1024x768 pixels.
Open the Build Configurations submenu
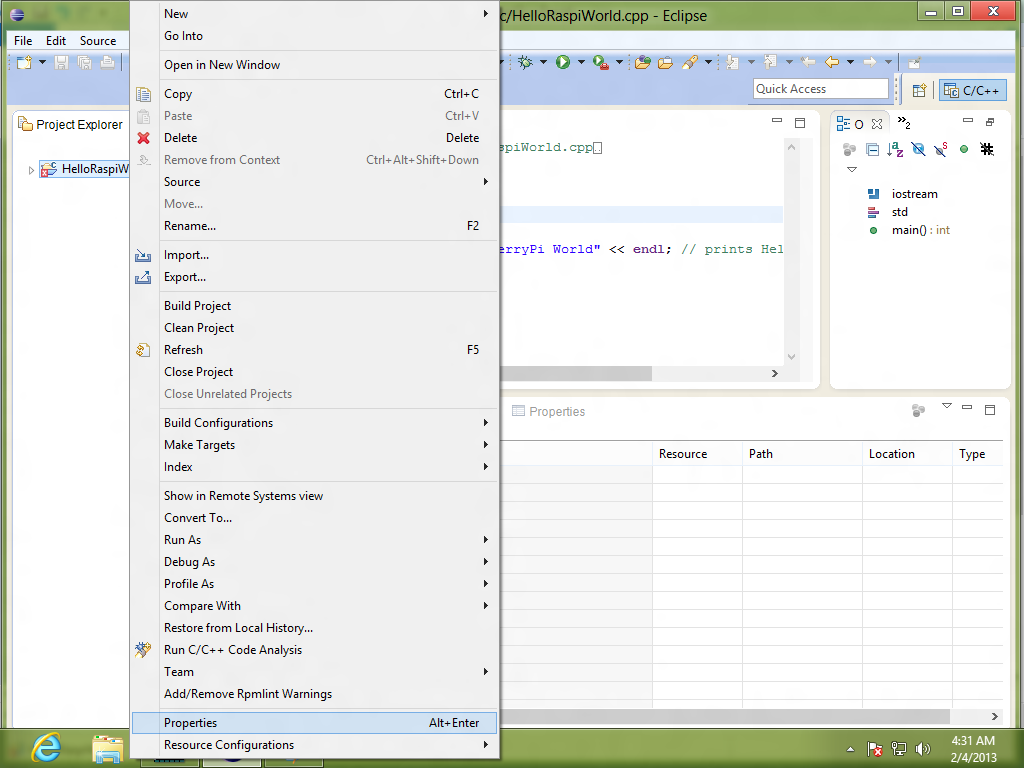point(314,423)
